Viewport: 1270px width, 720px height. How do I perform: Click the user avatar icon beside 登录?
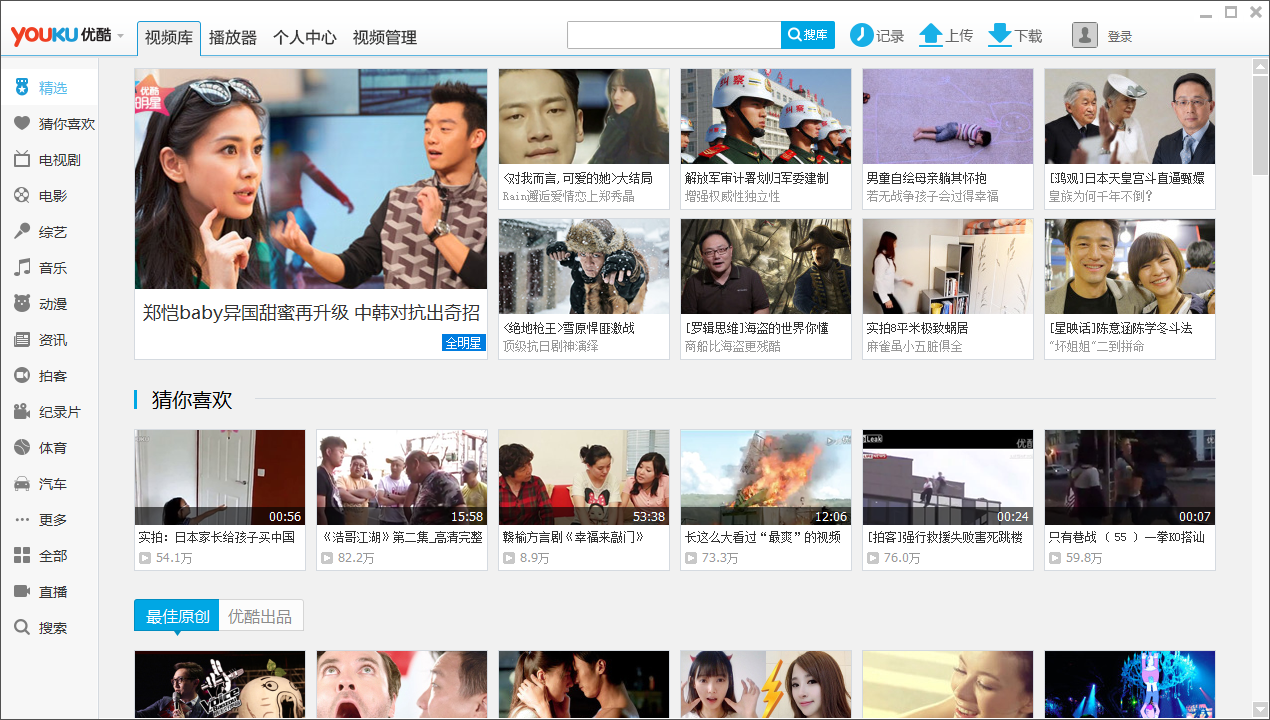pyautogui.click(x=1084, y=35)
